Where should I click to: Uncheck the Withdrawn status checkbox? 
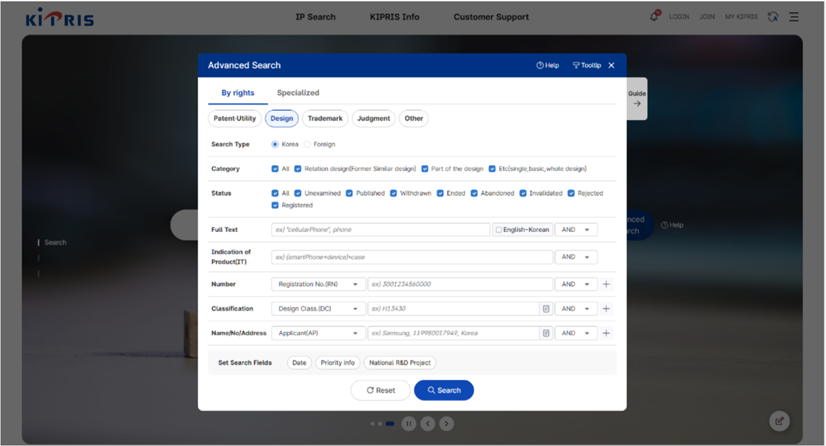pyautogui.click(x=394, y=193)
